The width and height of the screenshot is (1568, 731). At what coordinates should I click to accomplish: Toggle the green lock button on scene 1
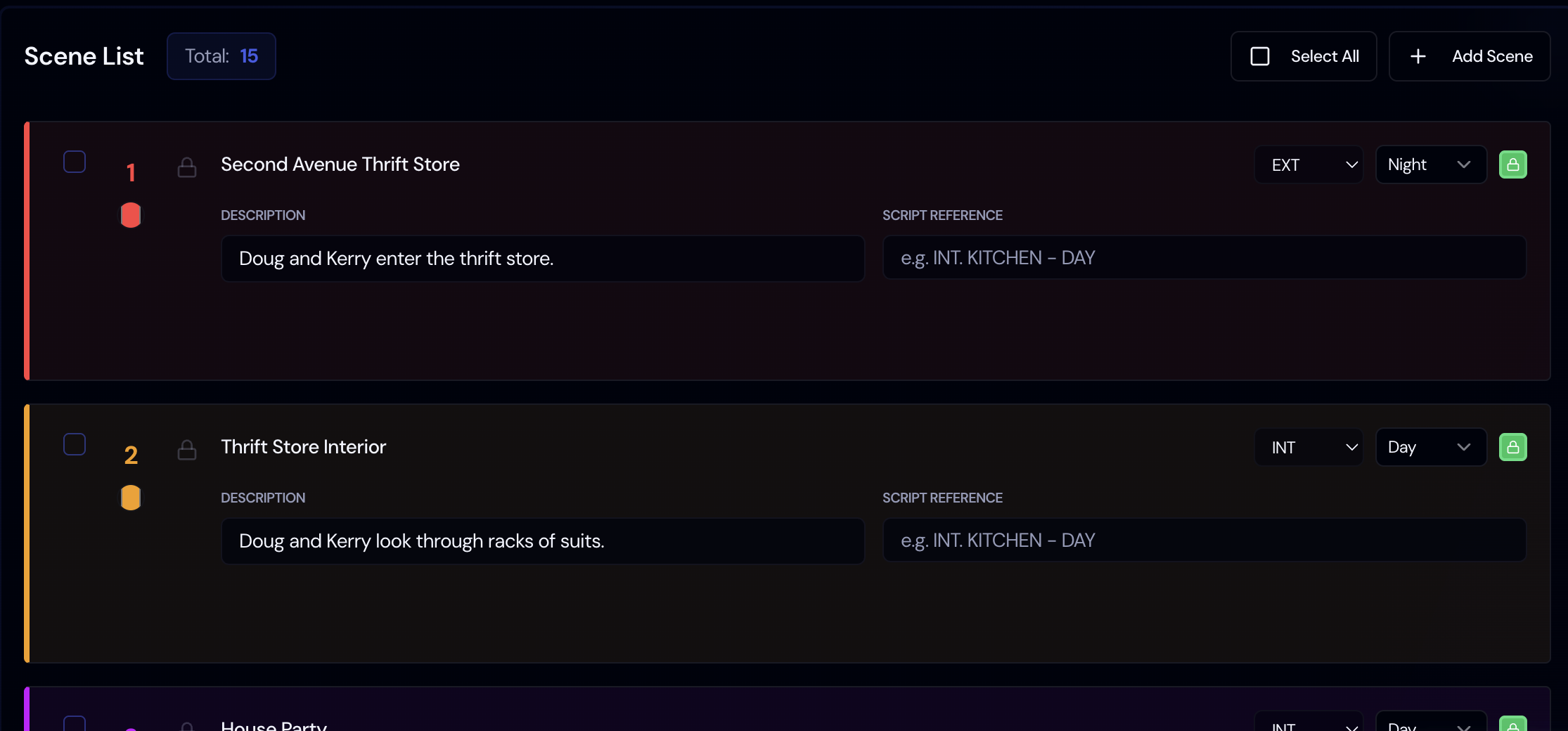coord(1514,164)
